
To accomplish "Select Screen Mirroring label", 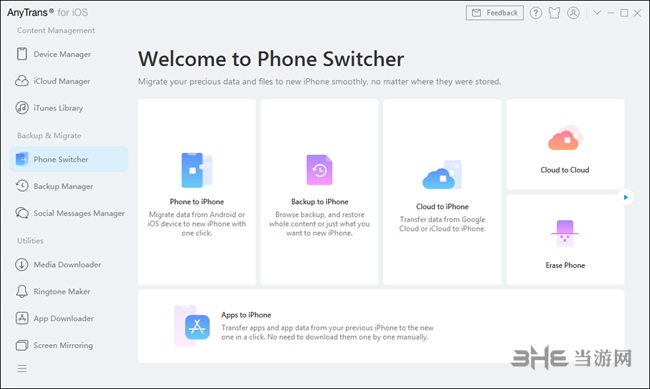I will pos(63,345).
